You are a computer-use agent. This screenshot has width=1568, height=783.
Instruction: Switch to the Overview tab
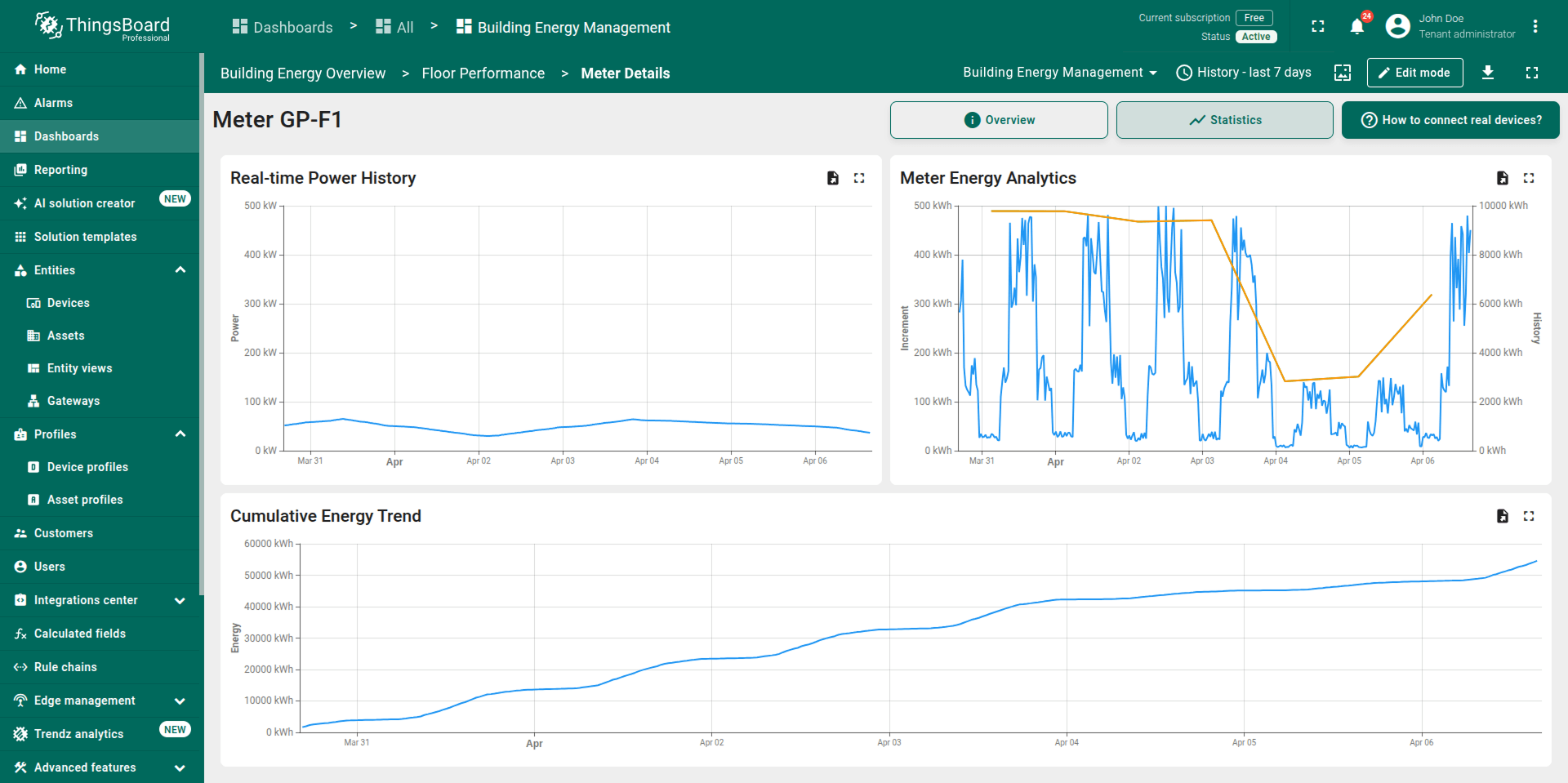click(x=998, y=120)
